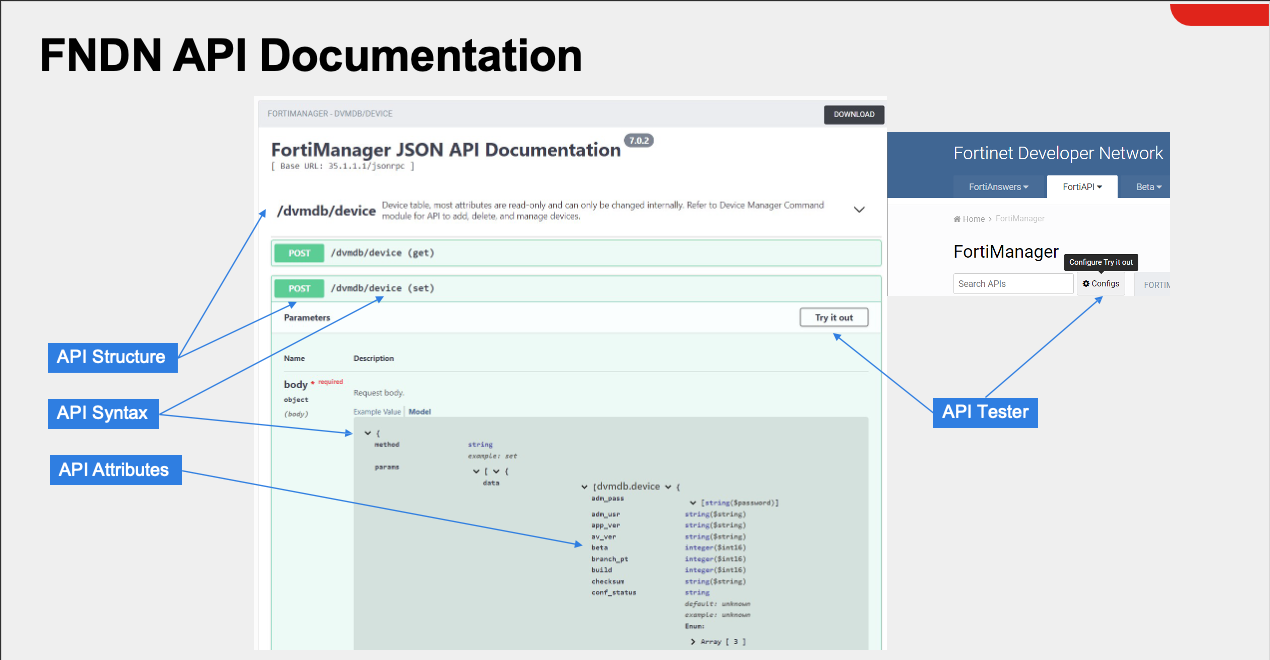Switch to the Example Value tab
1270x660 pixels.
[x=377, y=412]
